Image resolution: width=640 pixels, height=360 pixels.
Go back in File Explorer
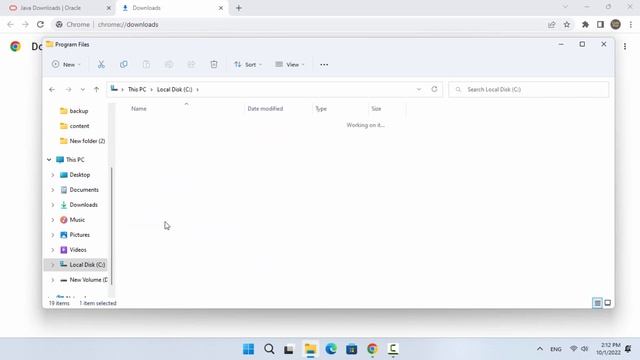[52, 89]
